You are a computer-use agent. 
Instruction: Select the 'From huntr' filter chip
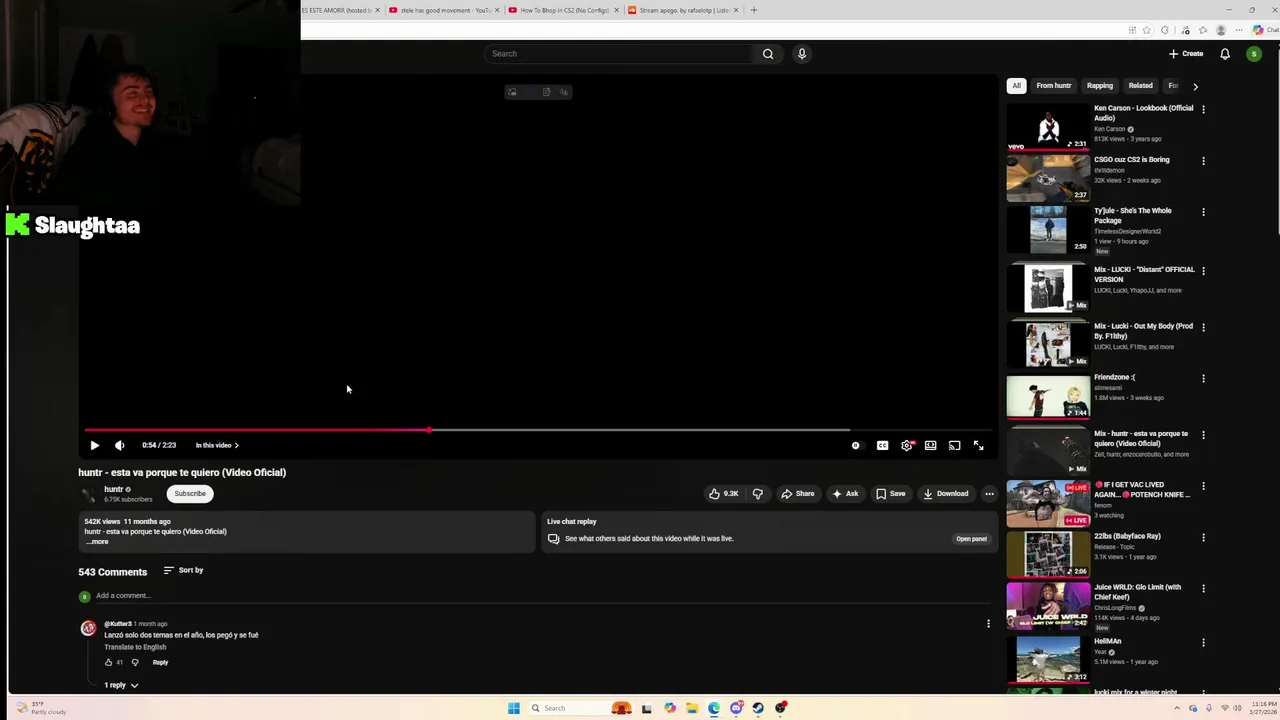tap(1053, 86)
